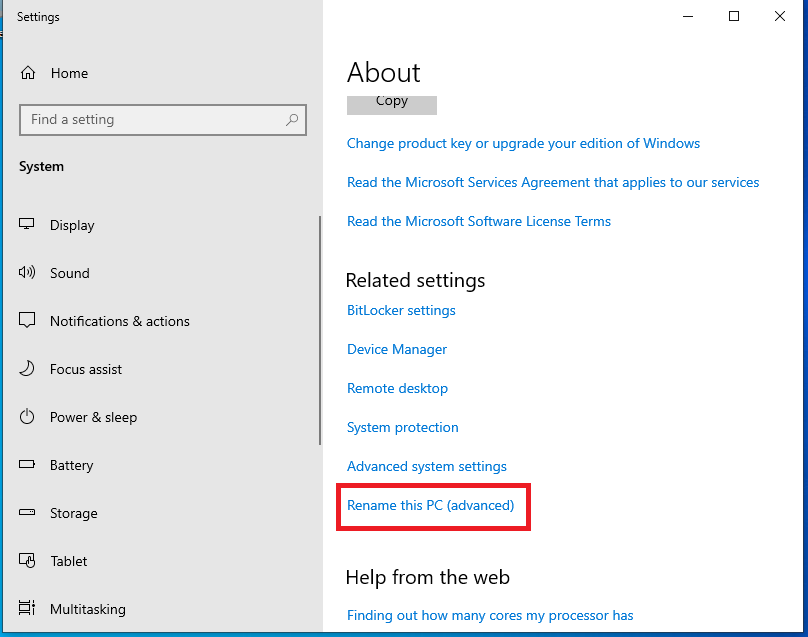
Task: Click the Notifications & actions icon
Action: point(28,321)
